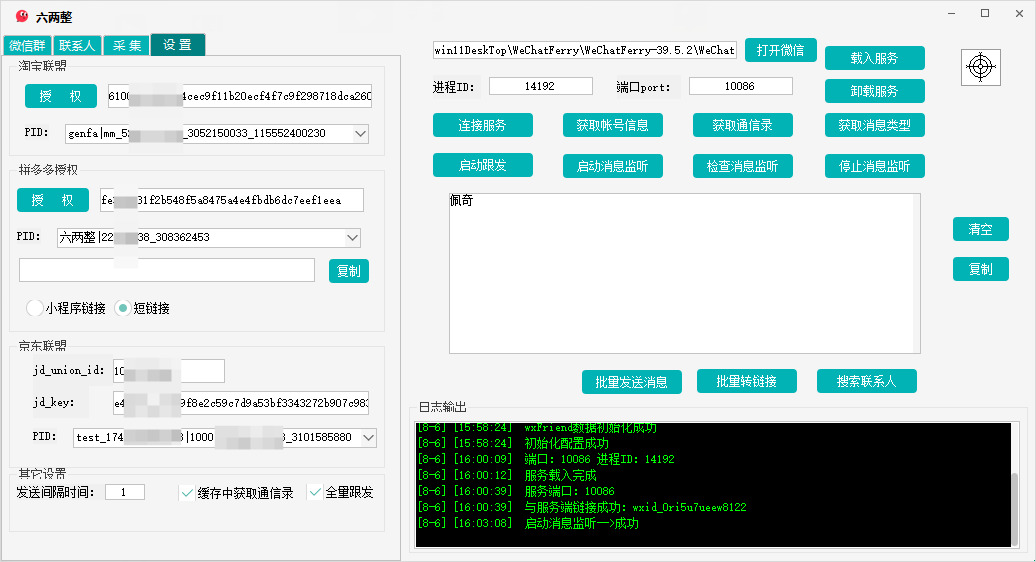This screenshot has height=562, width=1036.
Task: Click log line 服务载入完成
Action: [x=507, y=475]
